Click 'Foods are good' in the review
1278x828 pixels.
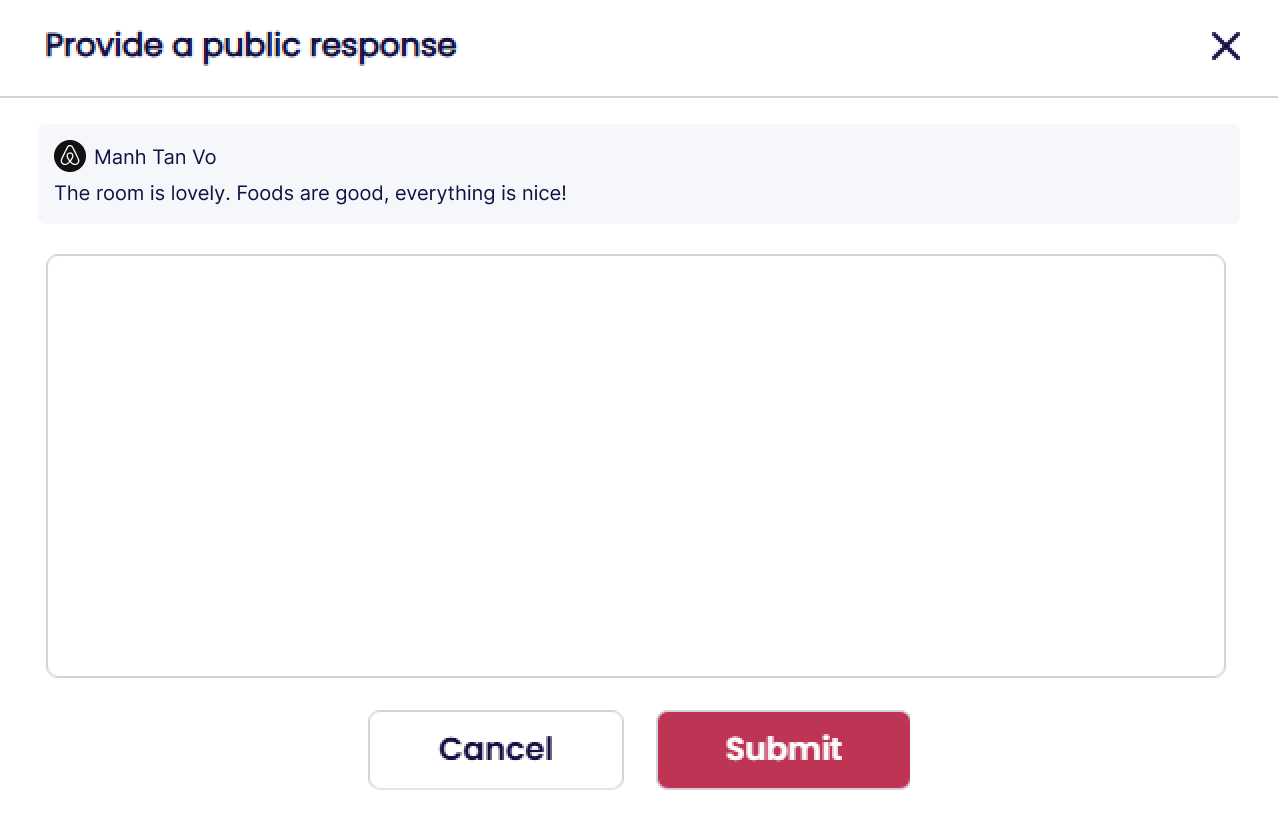click(312, 193)
